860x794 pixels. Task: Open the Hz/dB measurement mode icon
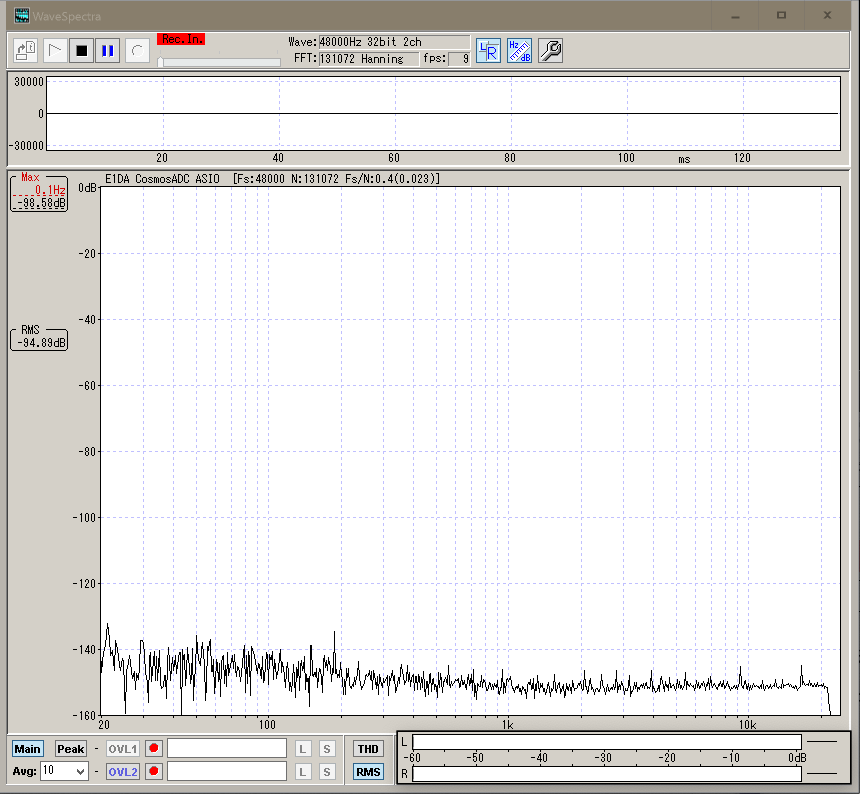click(519, 51)
